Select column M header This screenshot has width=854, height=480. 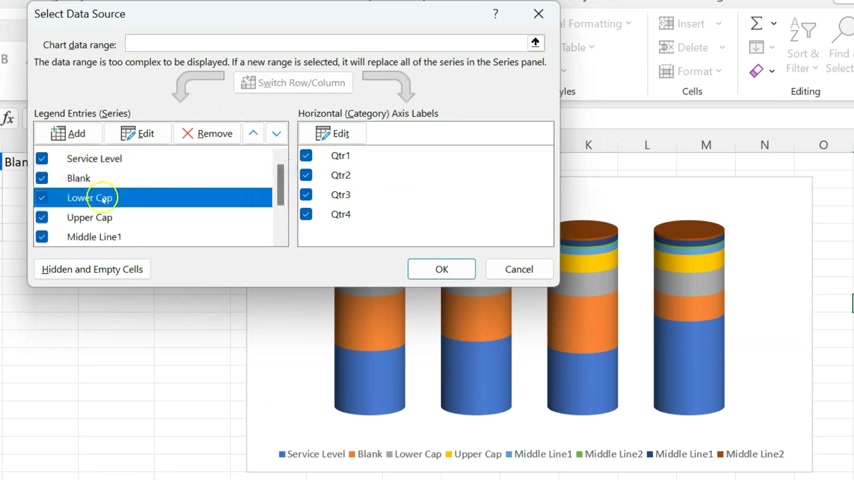pyautogui.click(x=706, y=145)
